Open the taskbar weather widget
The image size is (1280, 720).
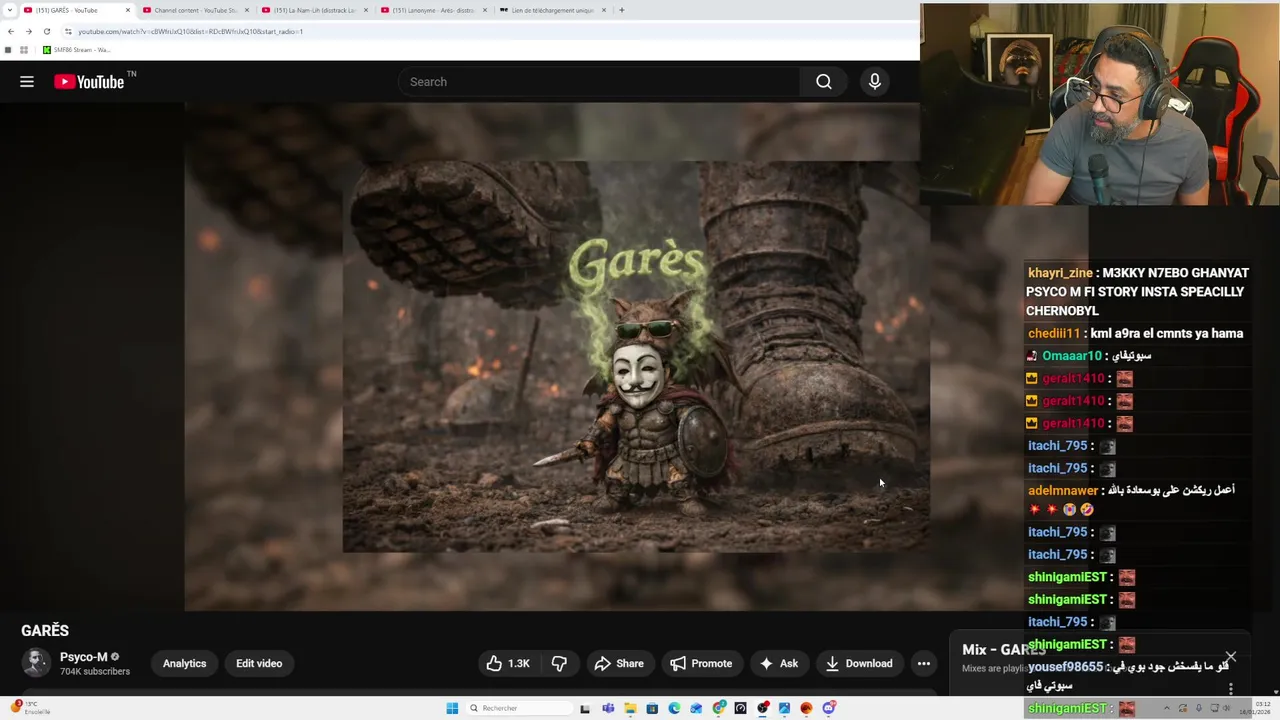coord(30,708)
